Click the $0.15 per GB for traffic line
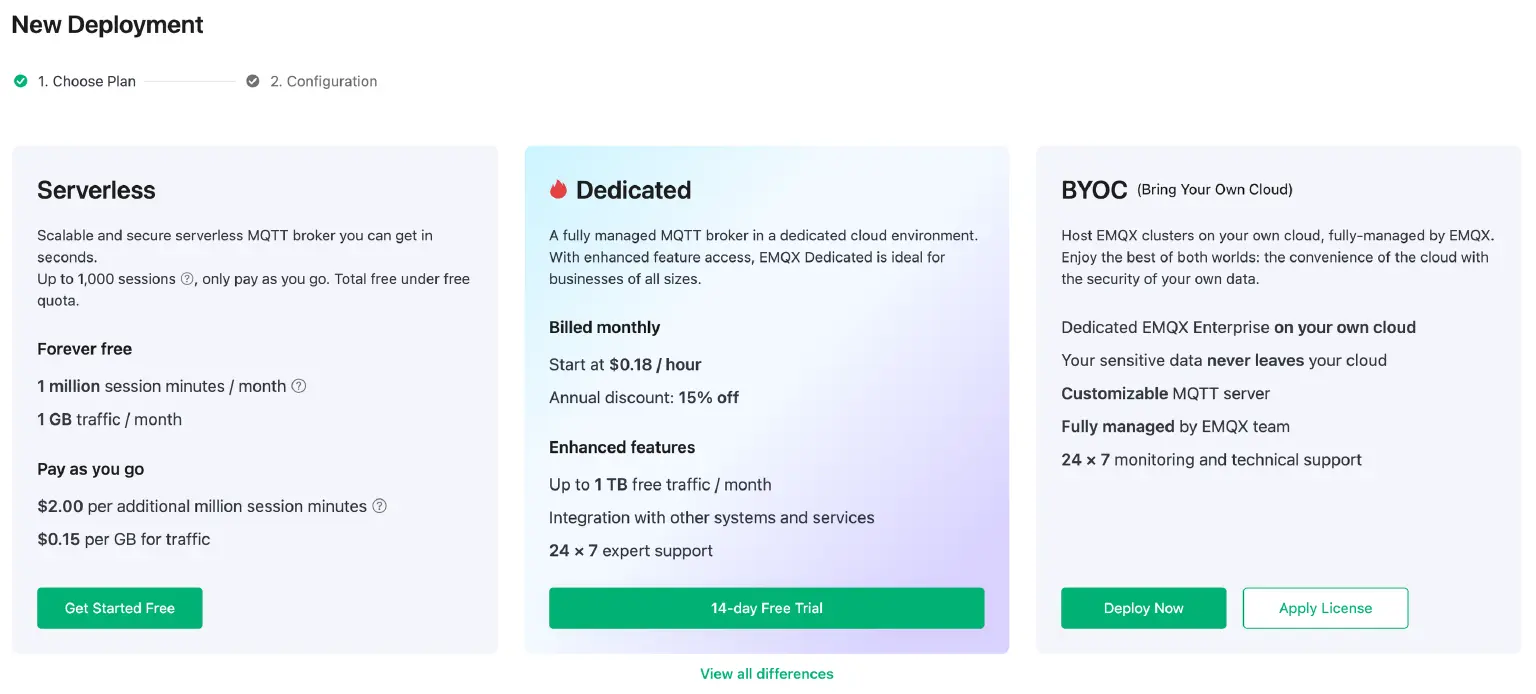Image resolution: width=1536 pixels, height=694 pixels. click(x=123, y=539)
